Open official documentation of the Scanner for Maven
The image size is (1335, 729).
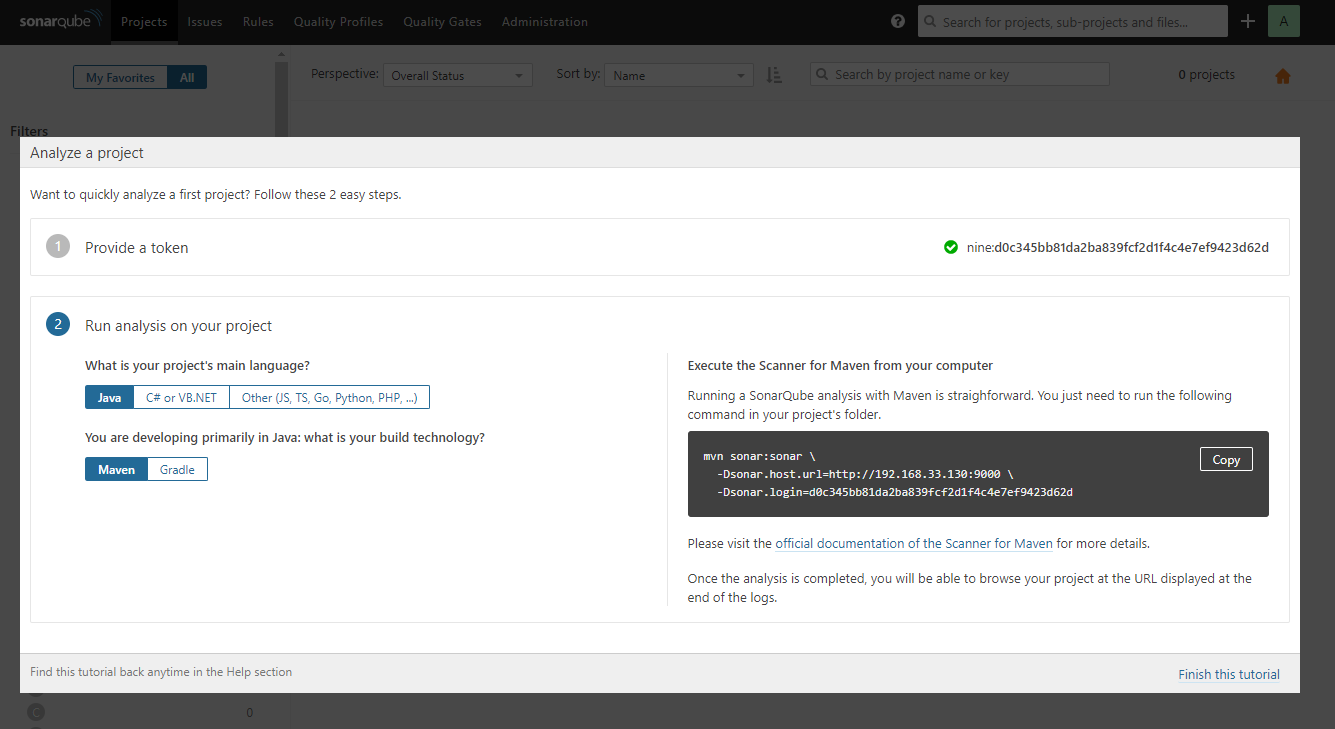[x=914, y=543]
